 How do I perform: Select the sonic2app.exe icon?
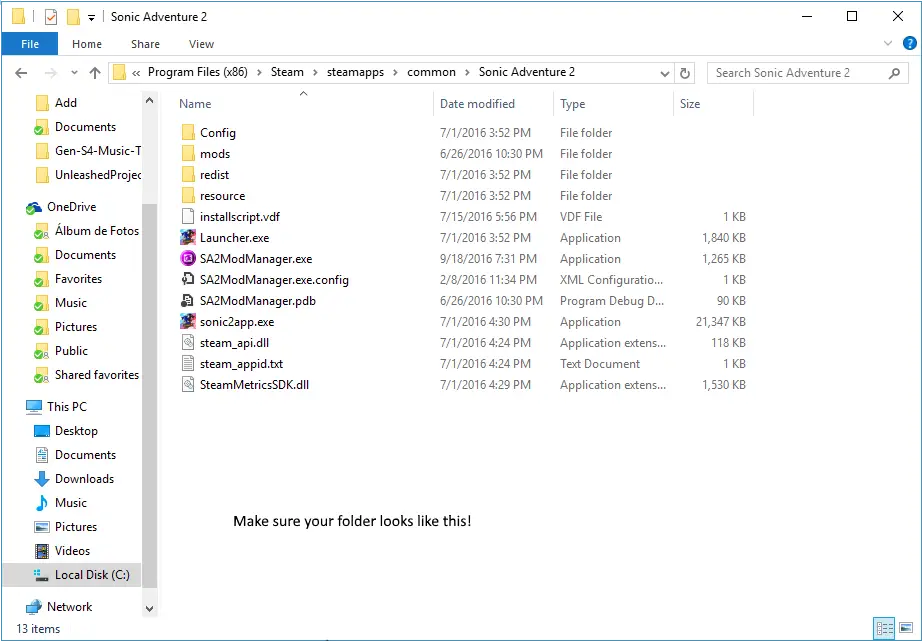[x=188, y=322]
